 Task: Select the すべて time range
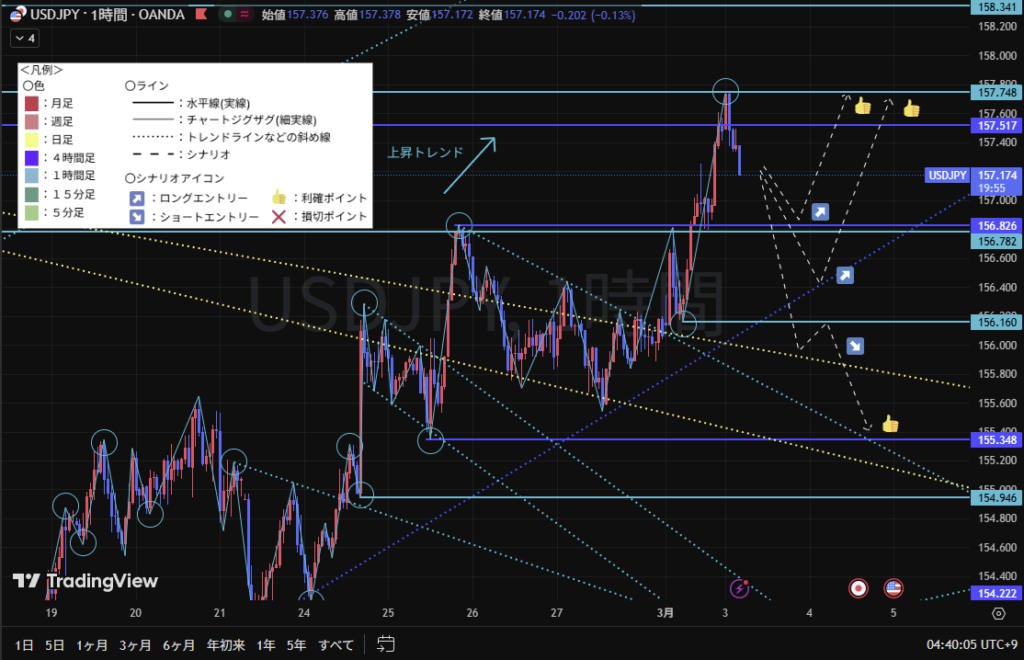[x=336, y=645]
